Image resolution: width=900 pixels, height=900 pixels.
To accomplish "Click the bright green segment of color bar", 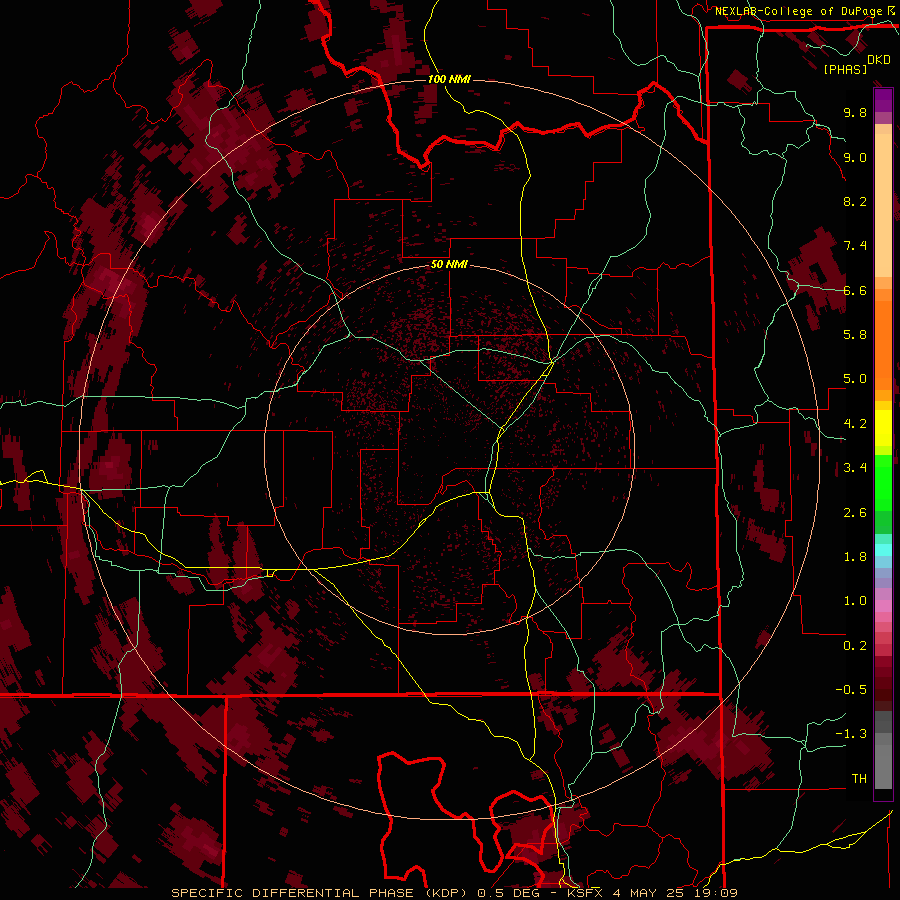I will pos(883,482).
